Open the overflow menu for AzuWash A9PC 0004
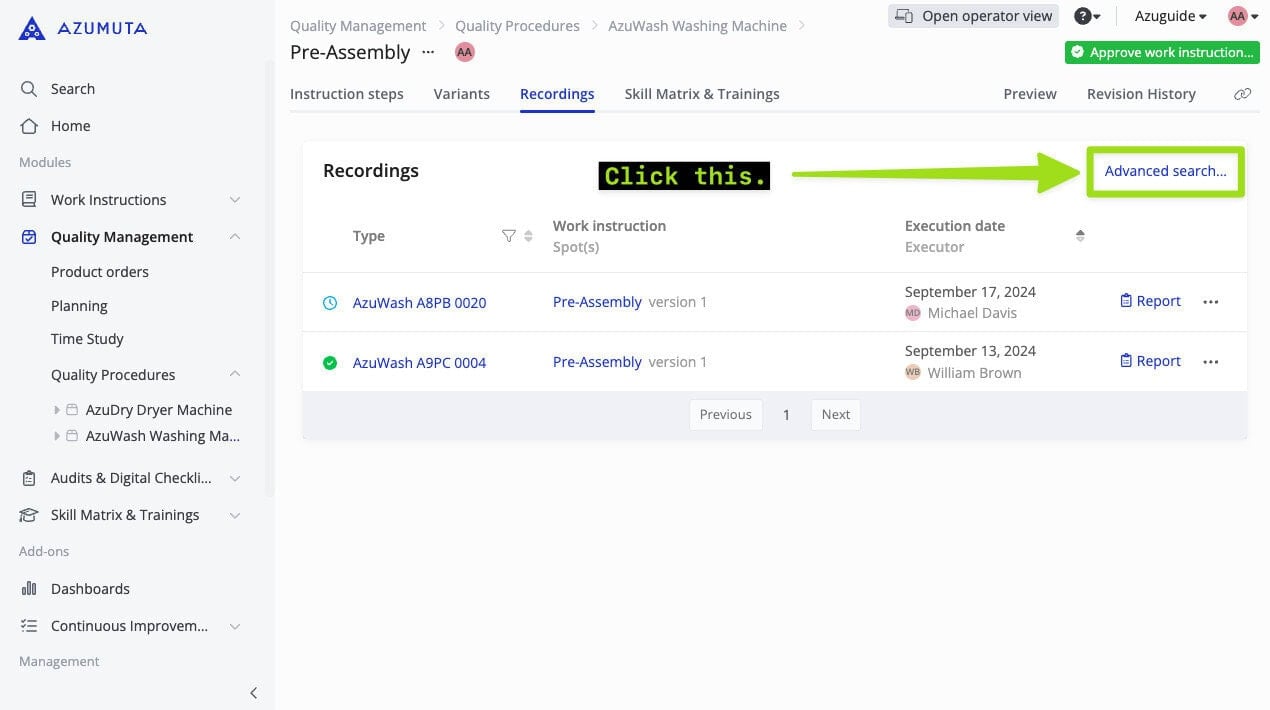 point(1211,361)
